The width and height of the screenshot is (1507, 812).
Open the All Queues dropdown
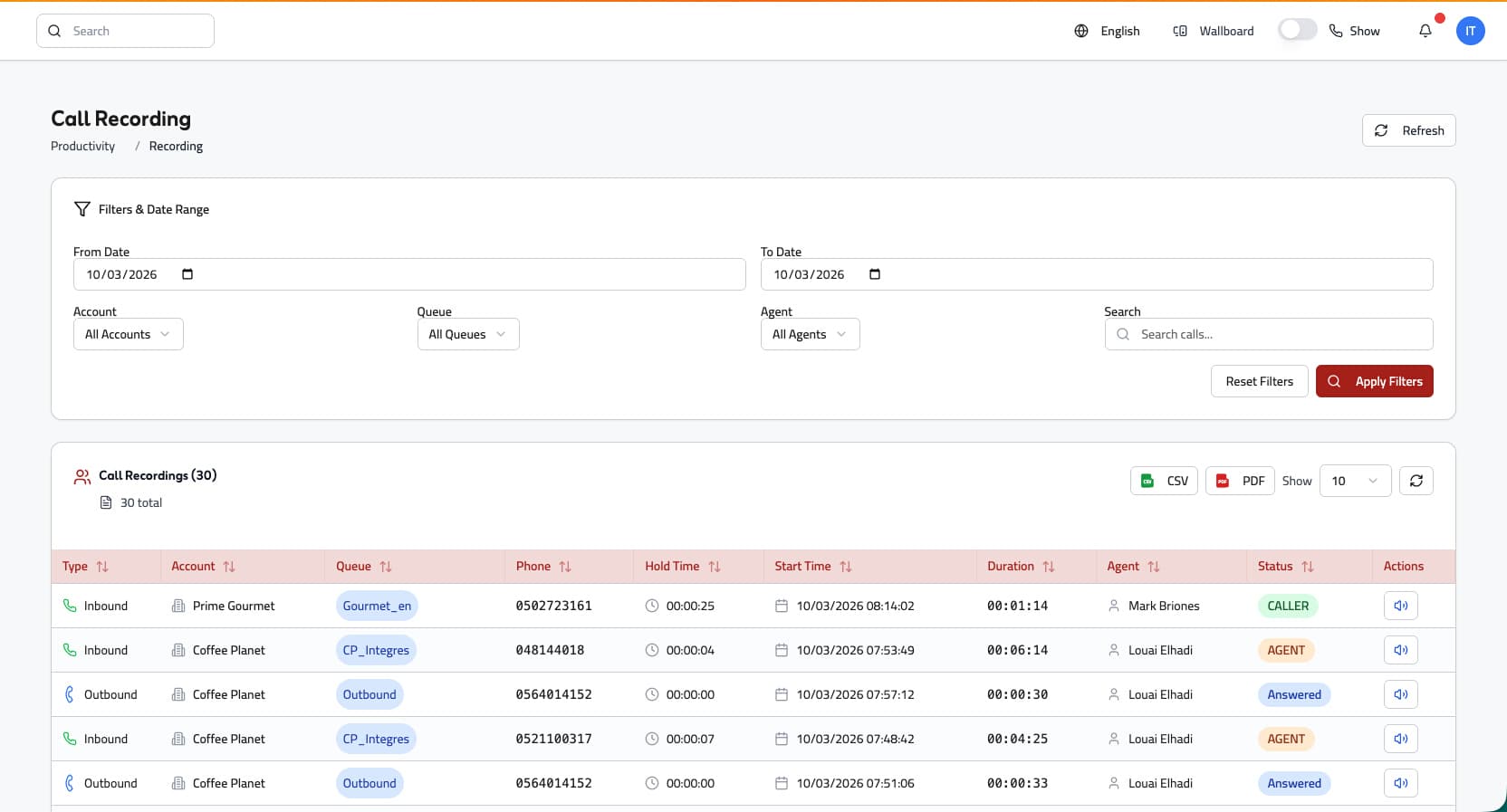tap(467, 334)
